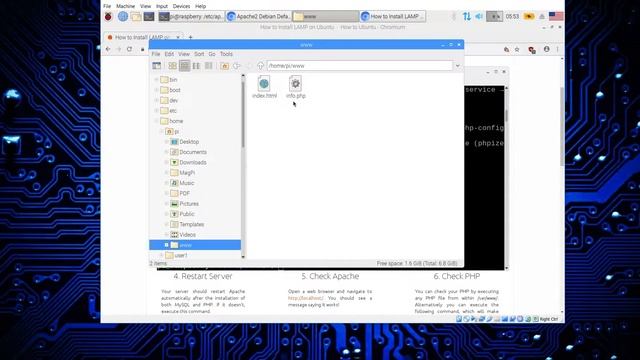Expand the dev folder tree node

pos(156,100)
